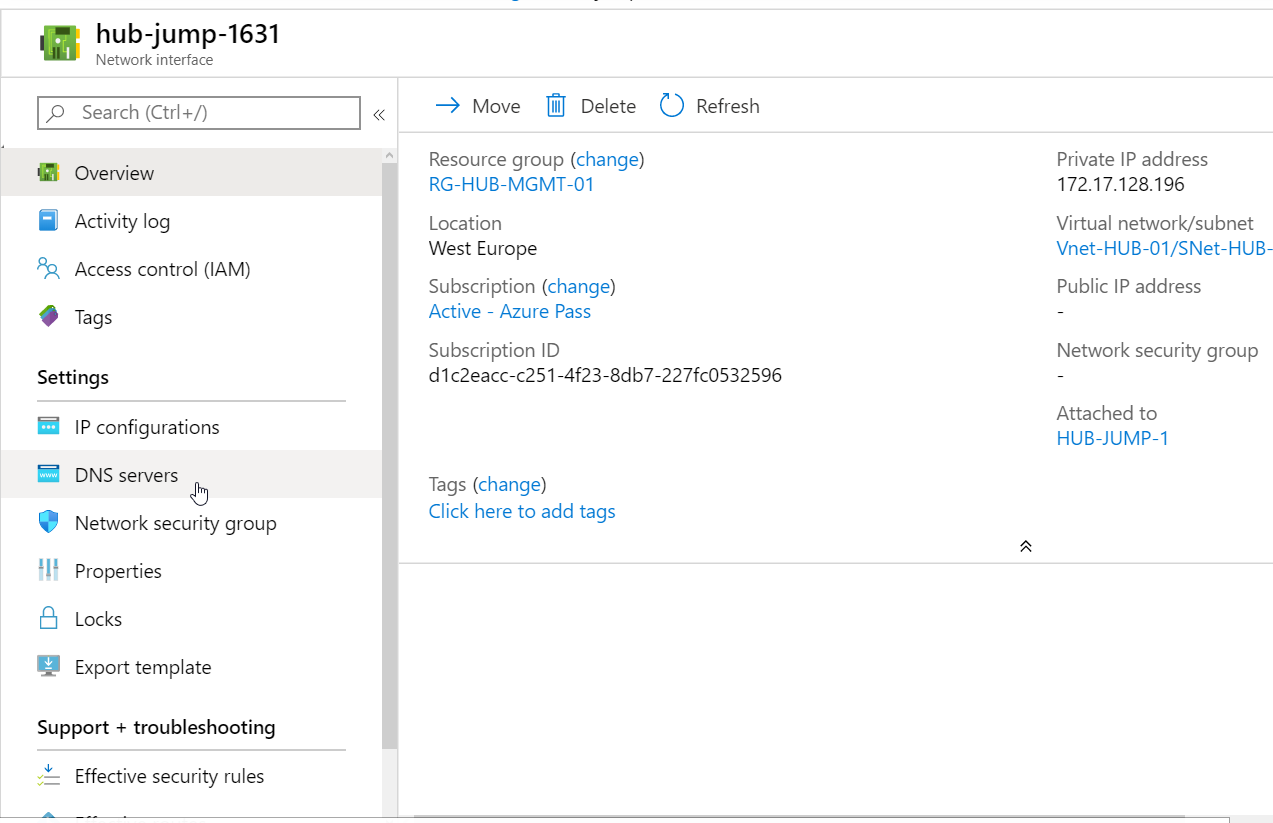Open Effective security rules item
This screenshot has height=823, width=1273.
point(191,776)
